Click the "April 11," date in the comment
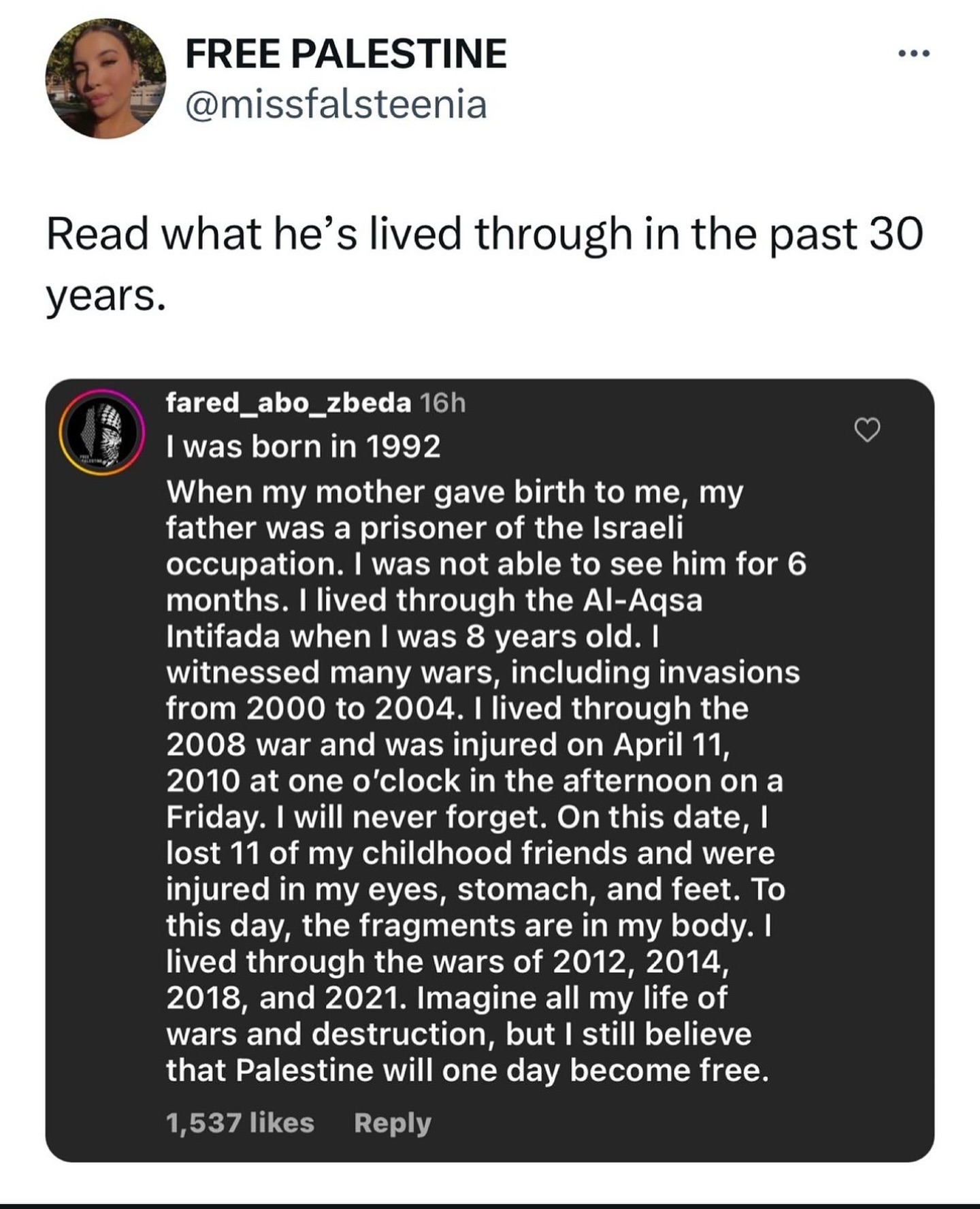980x1209 pixels. point(672,744)
